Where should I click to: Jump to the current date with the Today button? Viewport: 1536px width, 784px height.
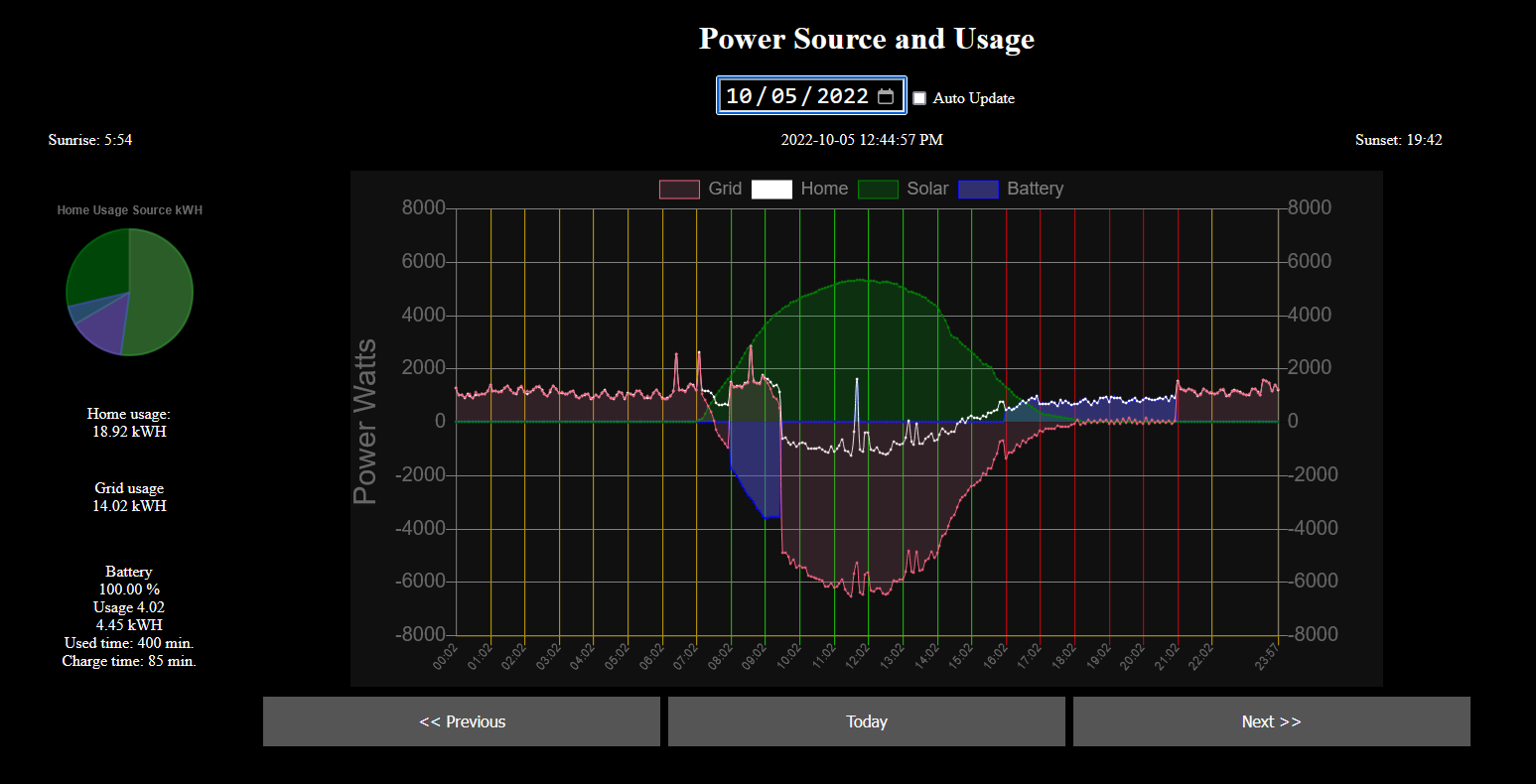pos(867,721)
